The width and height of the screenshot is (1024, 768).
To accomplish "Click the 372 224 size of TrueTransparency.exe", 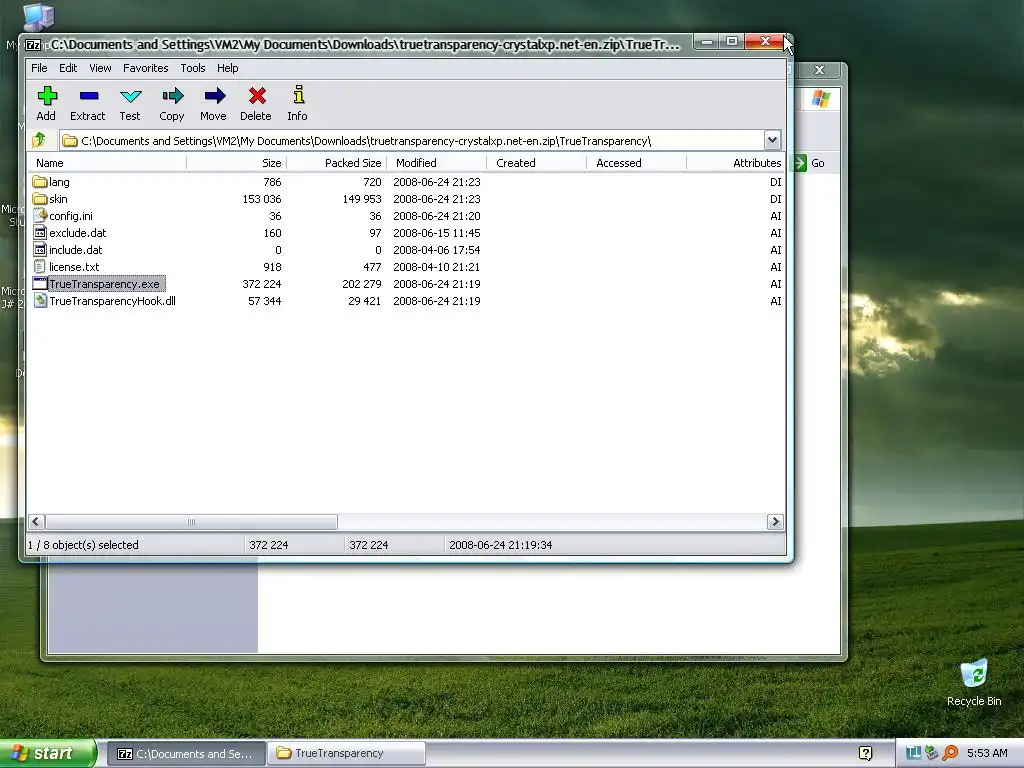I will [261, 283].
